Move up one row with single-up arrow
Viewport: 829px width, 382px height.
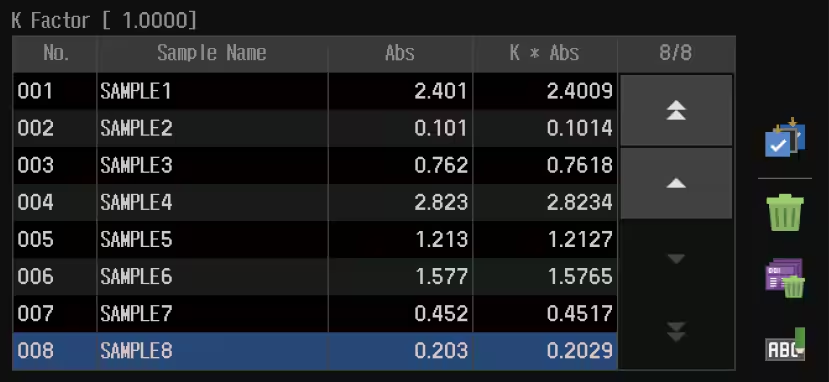click(676, 183)
